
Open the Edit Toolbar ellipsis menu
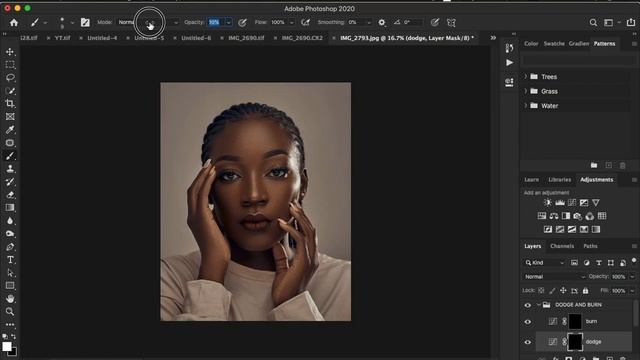coord(10,324)
